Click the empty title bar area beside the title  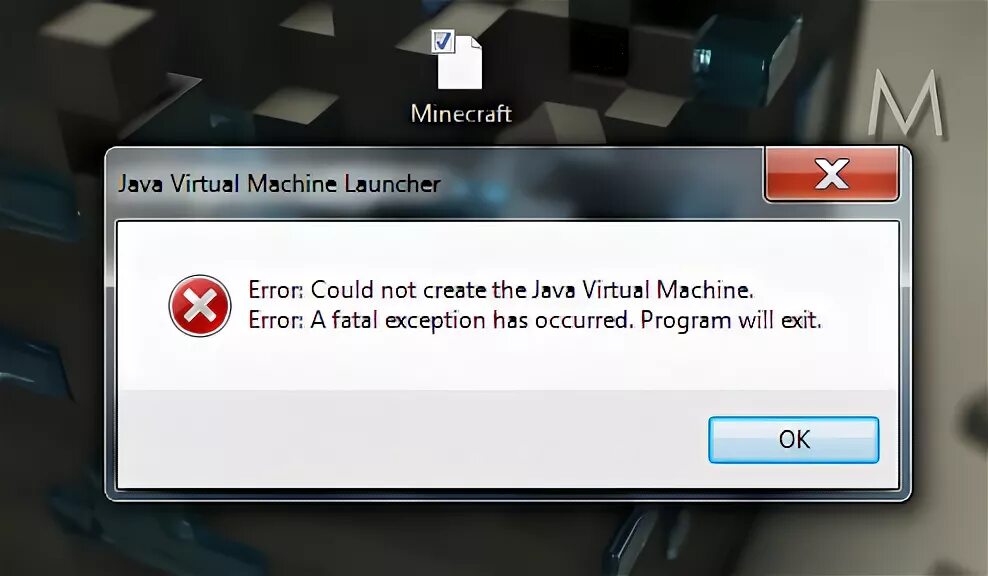pyautogui.click(x=599, y=184)
